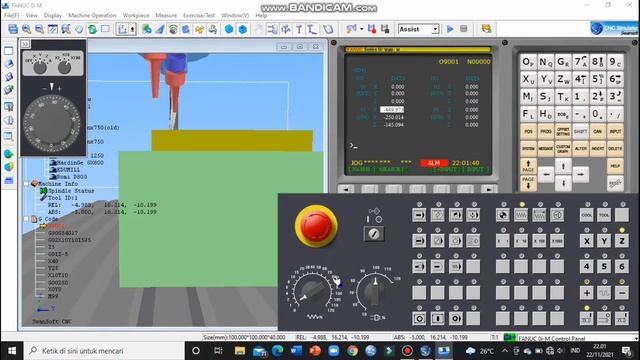
Task: Select the X axis button
Action: (x=587, y=241)
